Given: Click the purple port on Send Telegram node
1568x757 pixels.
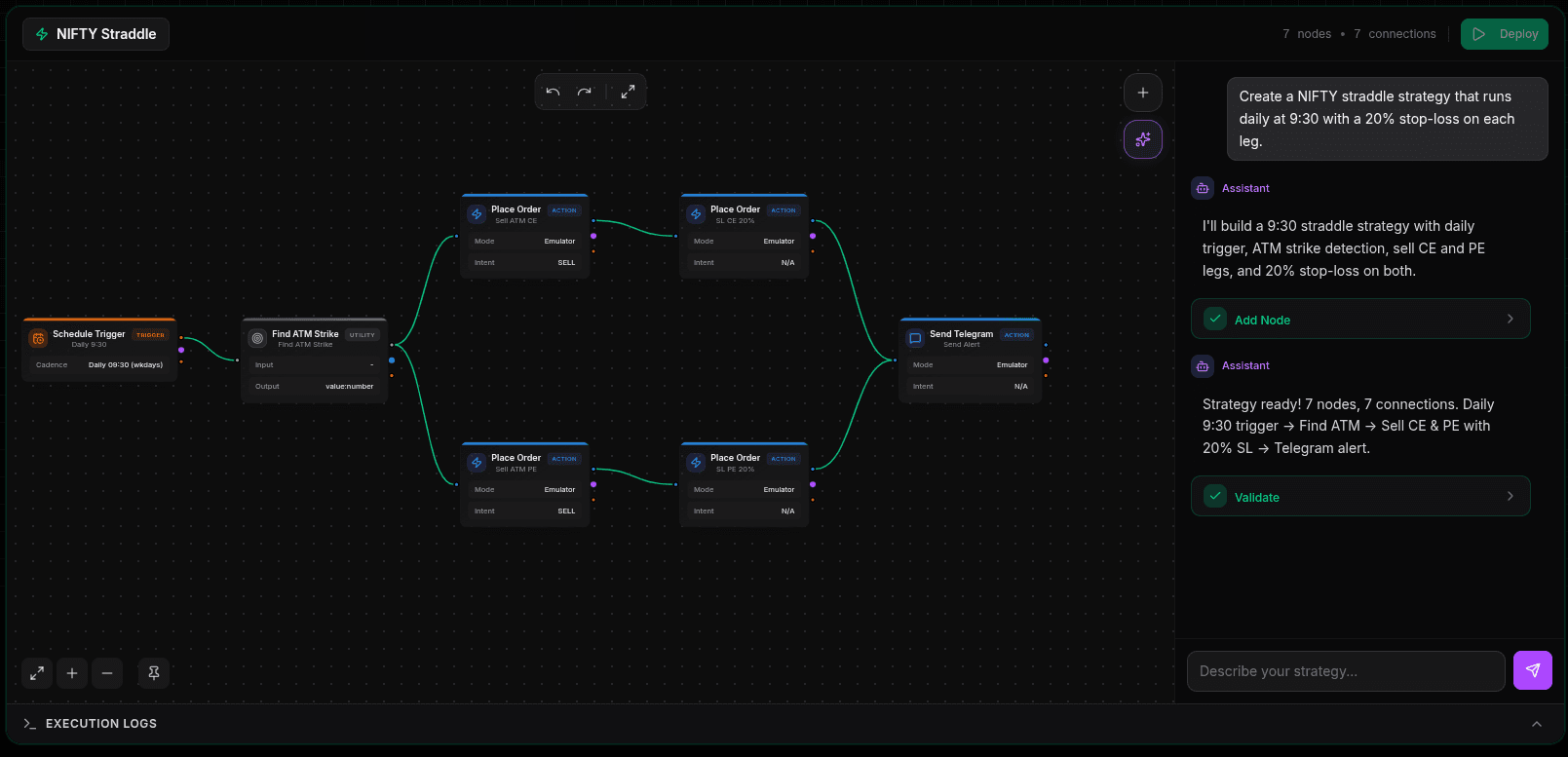Looking at the screenshot, I should (1046, 360).
